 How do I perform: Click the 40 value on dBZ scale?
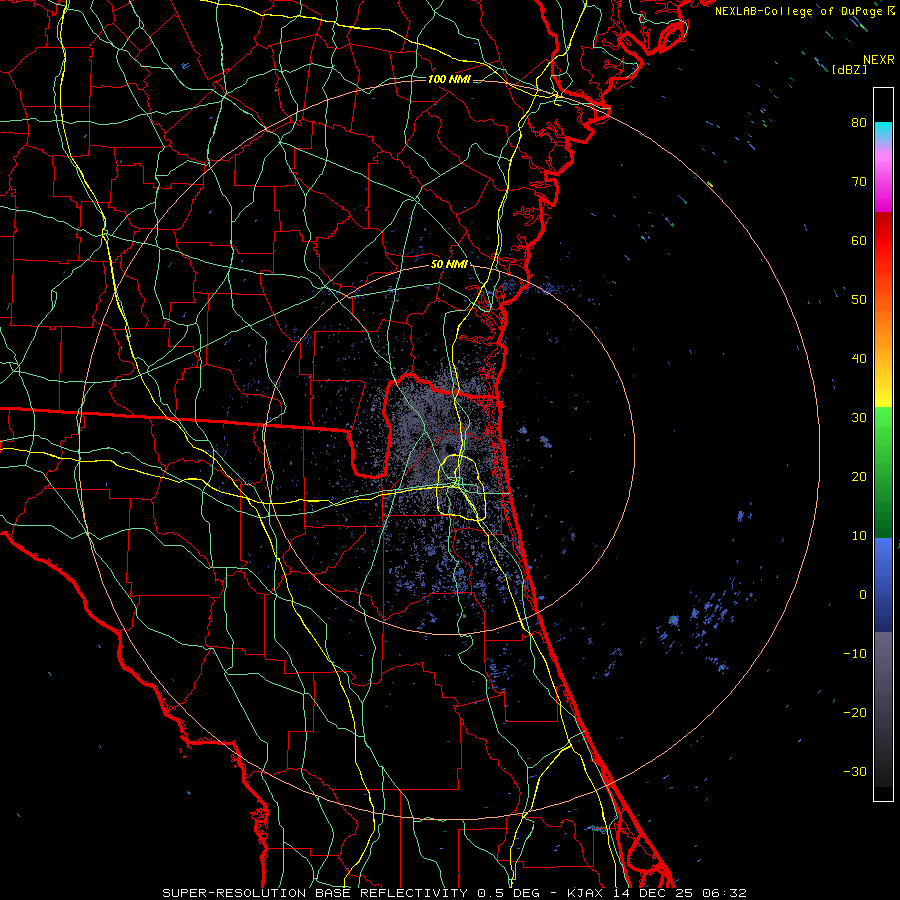(x=859, y=359)
